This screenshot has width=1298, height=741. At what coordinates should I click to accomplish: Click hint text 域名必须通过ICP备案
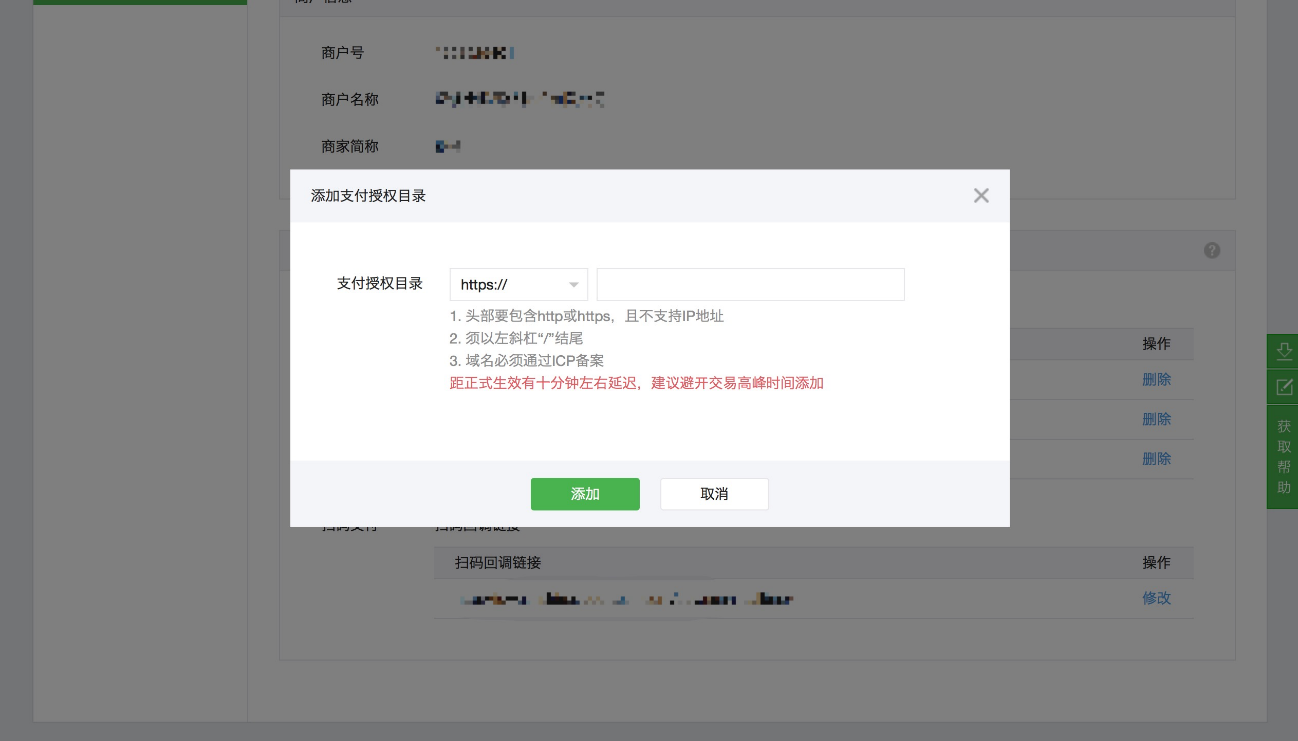pos(527,361)
